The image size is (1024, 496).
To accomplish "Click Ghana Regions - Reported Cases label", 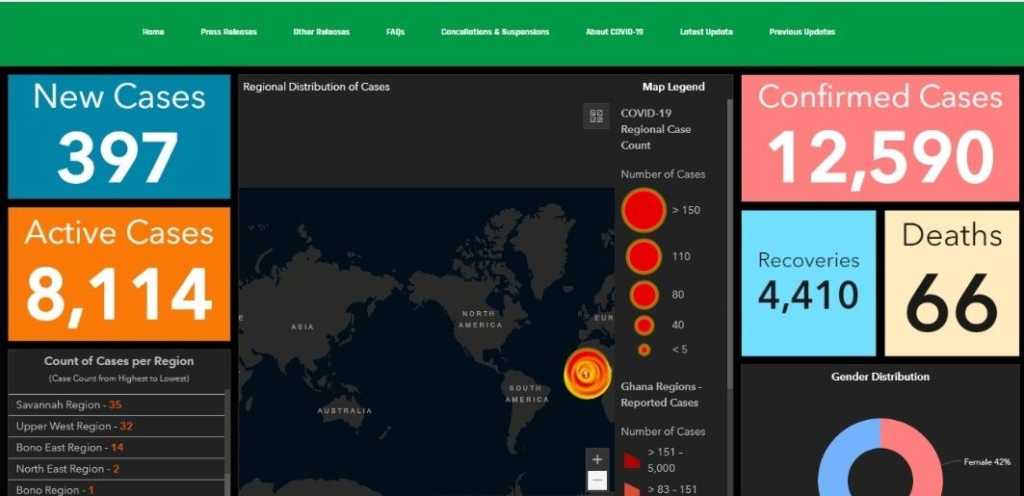I will pos(660,394).
